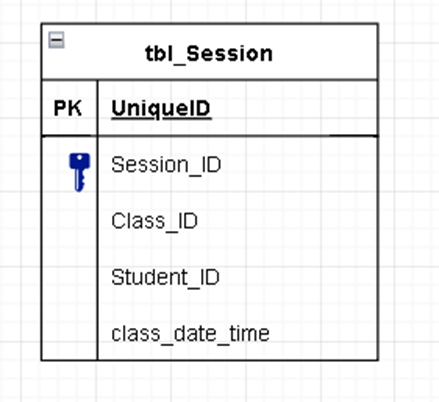Click blank space right of Session_ID text
Screen dimensions: 439x402
click(299, 165)
